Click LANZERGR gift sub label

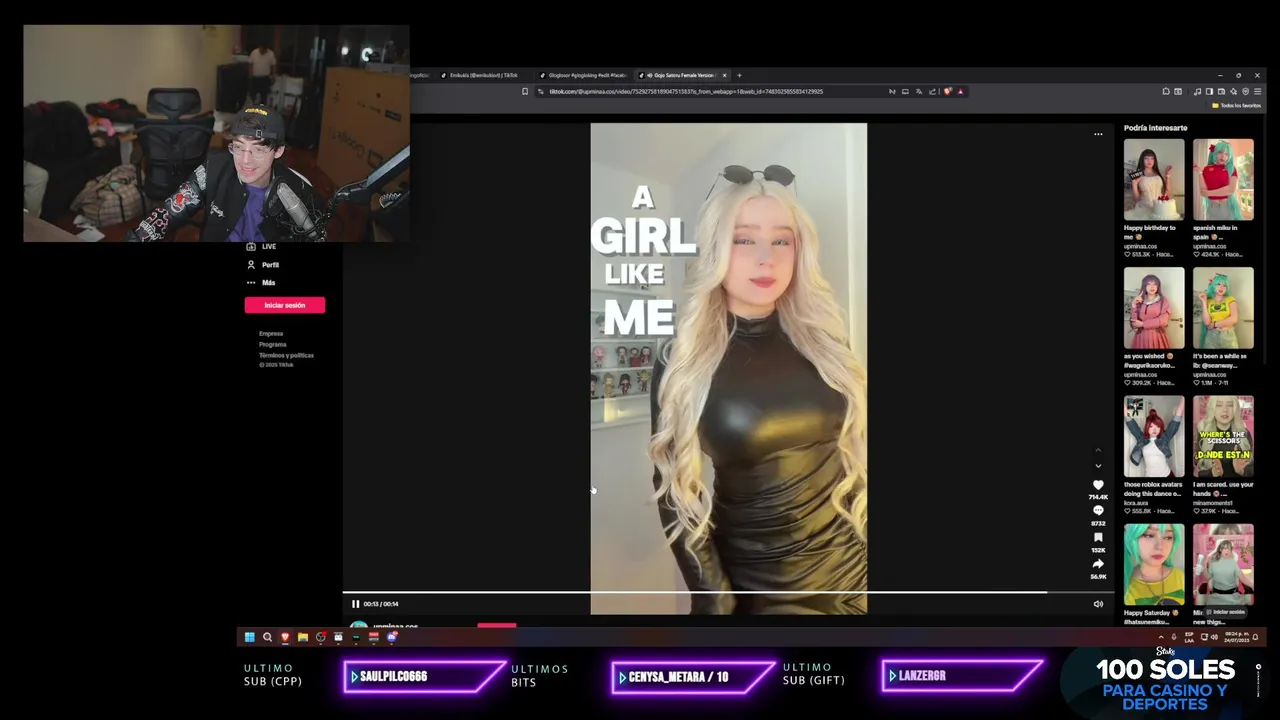pyautogui.click(x=962, y=676)
